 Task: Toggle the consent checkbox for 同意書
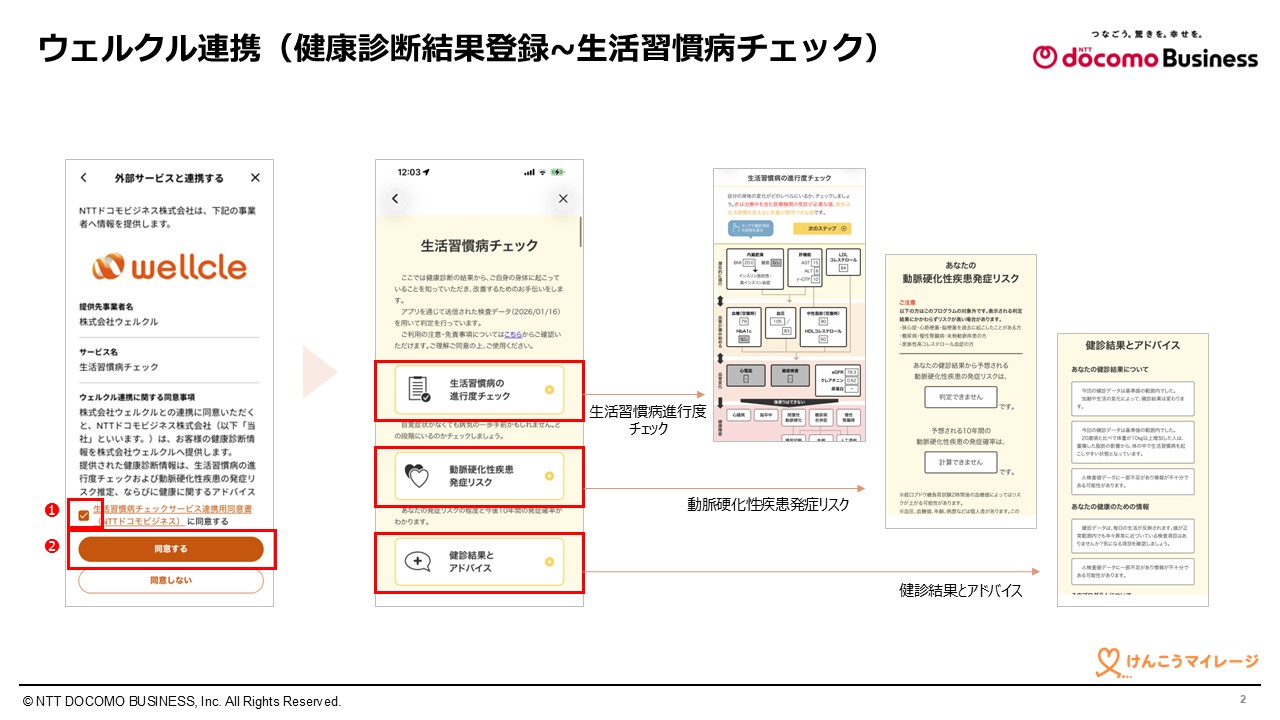(x=83, y=515)
